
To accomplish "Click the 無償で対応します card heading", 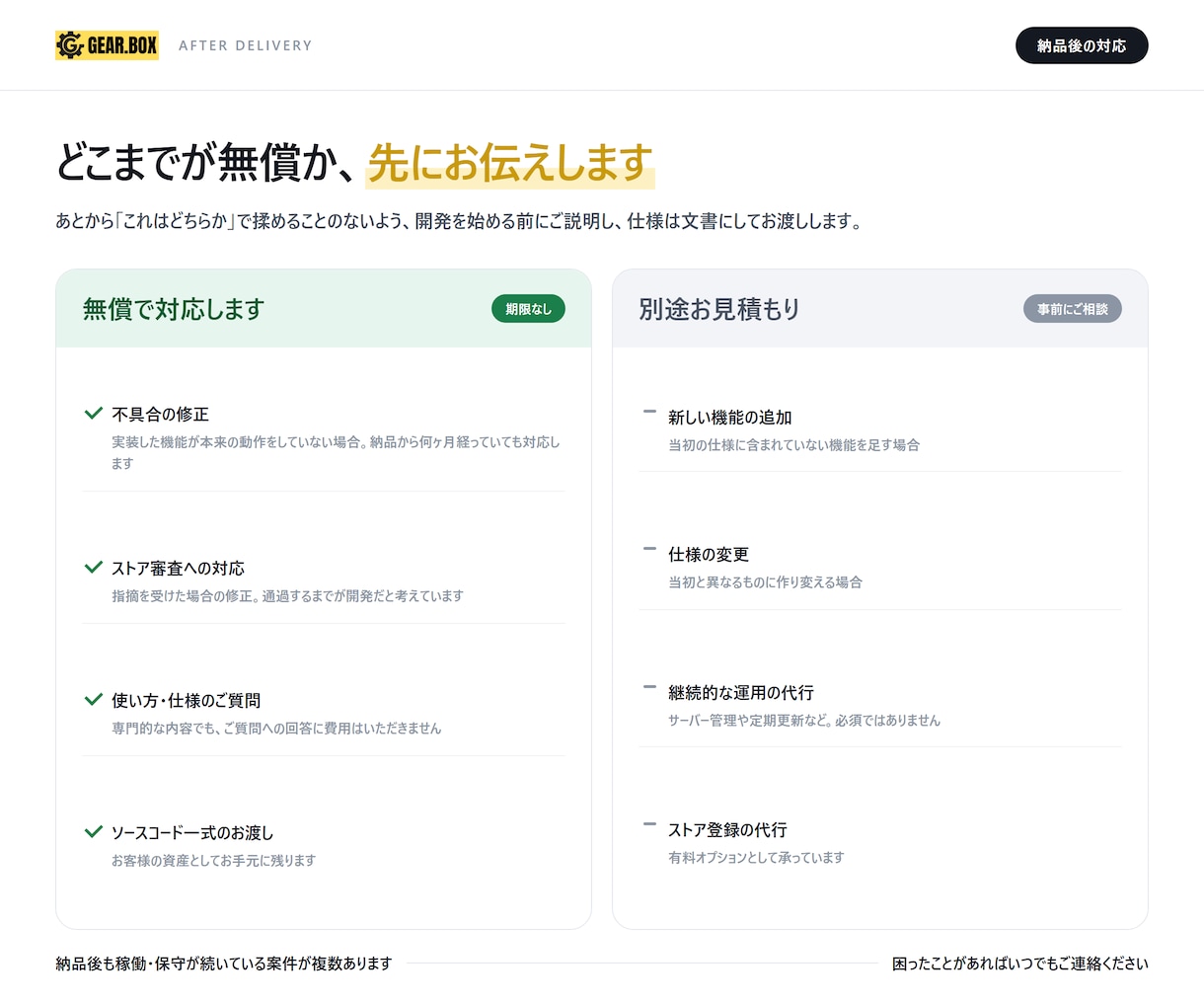I will pos(174,309).
